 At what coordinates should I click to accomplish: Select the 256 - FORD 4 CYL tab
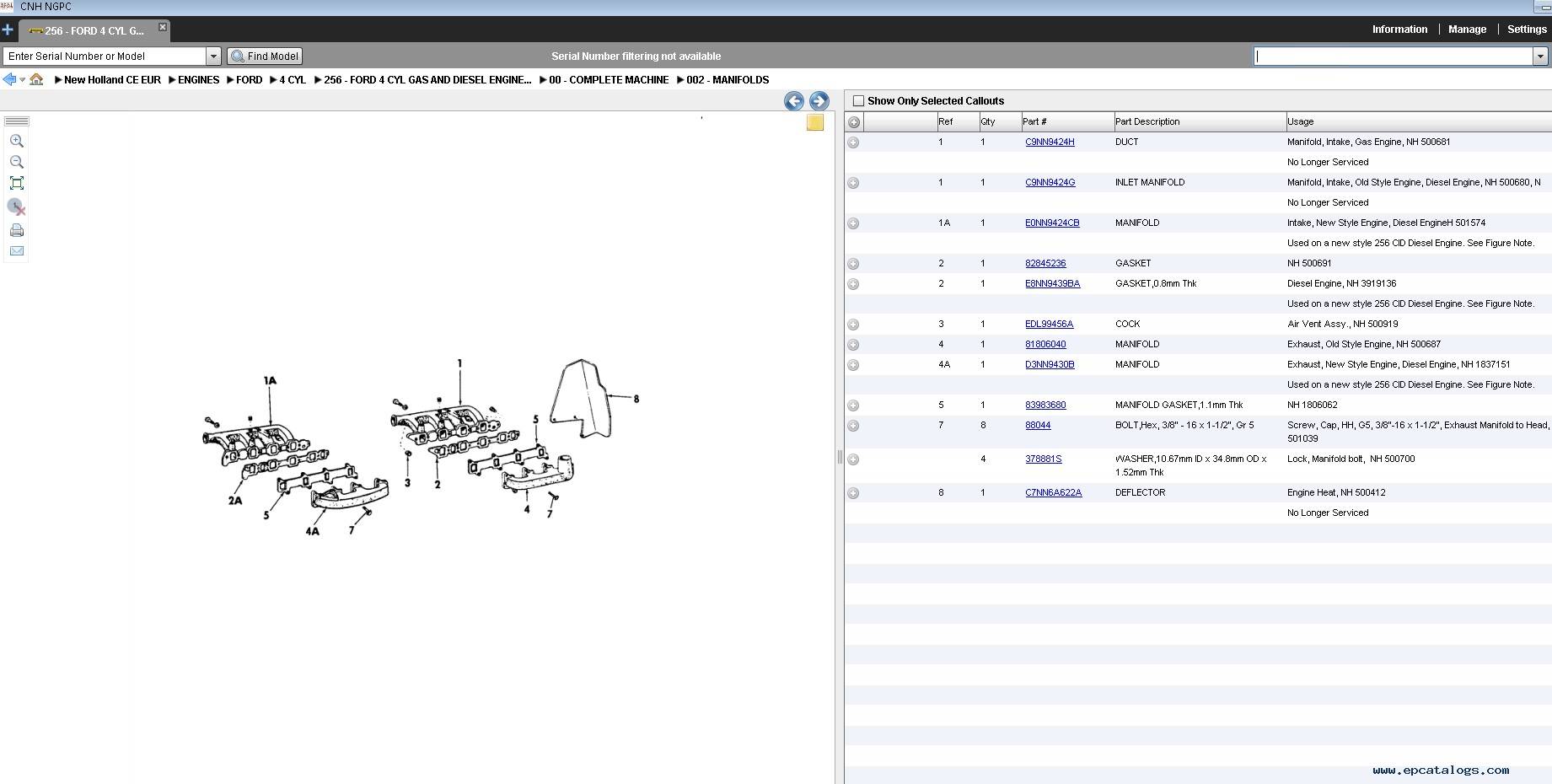(x=93, y=30)
